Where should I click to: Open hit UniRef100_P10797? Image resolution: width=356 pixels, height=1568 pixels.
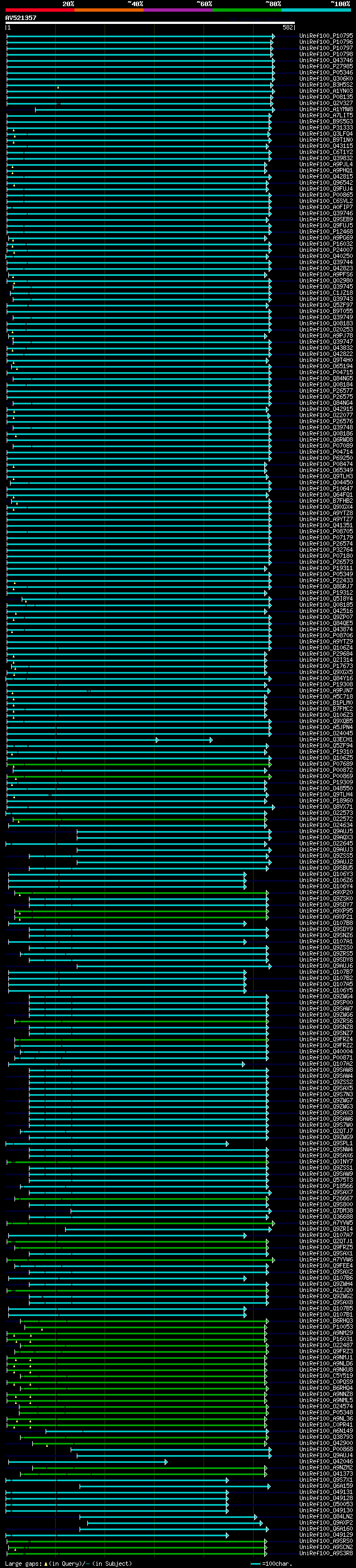326,48
